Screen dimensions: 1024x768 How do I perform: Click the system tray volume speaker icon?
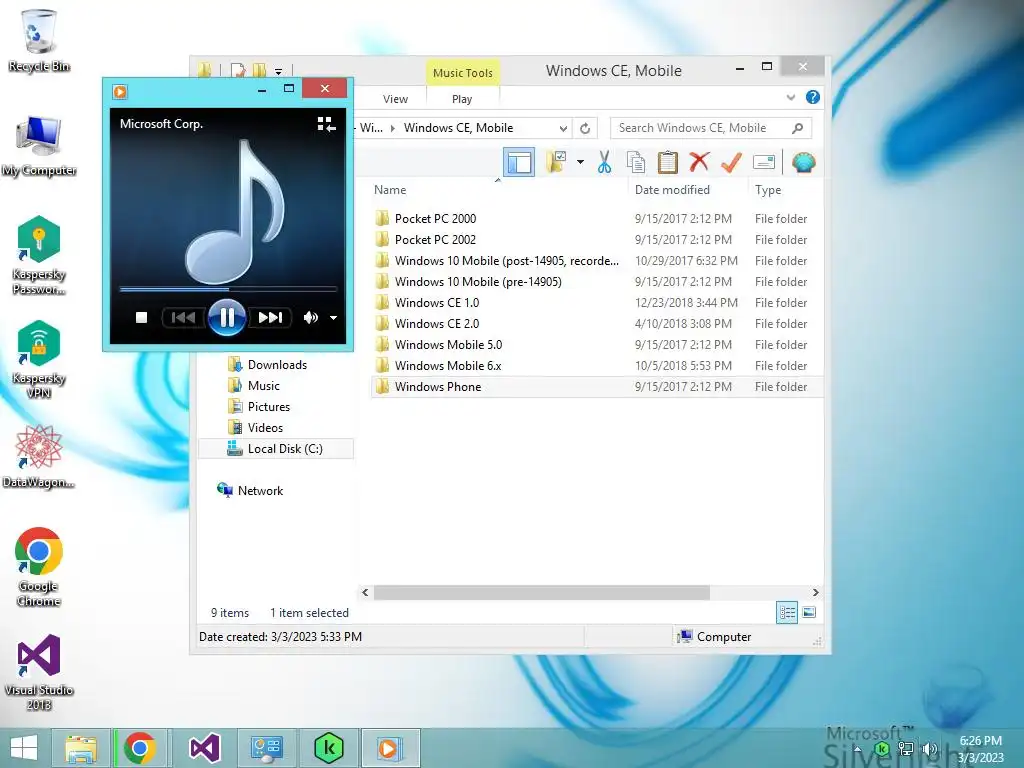point(930,748)
